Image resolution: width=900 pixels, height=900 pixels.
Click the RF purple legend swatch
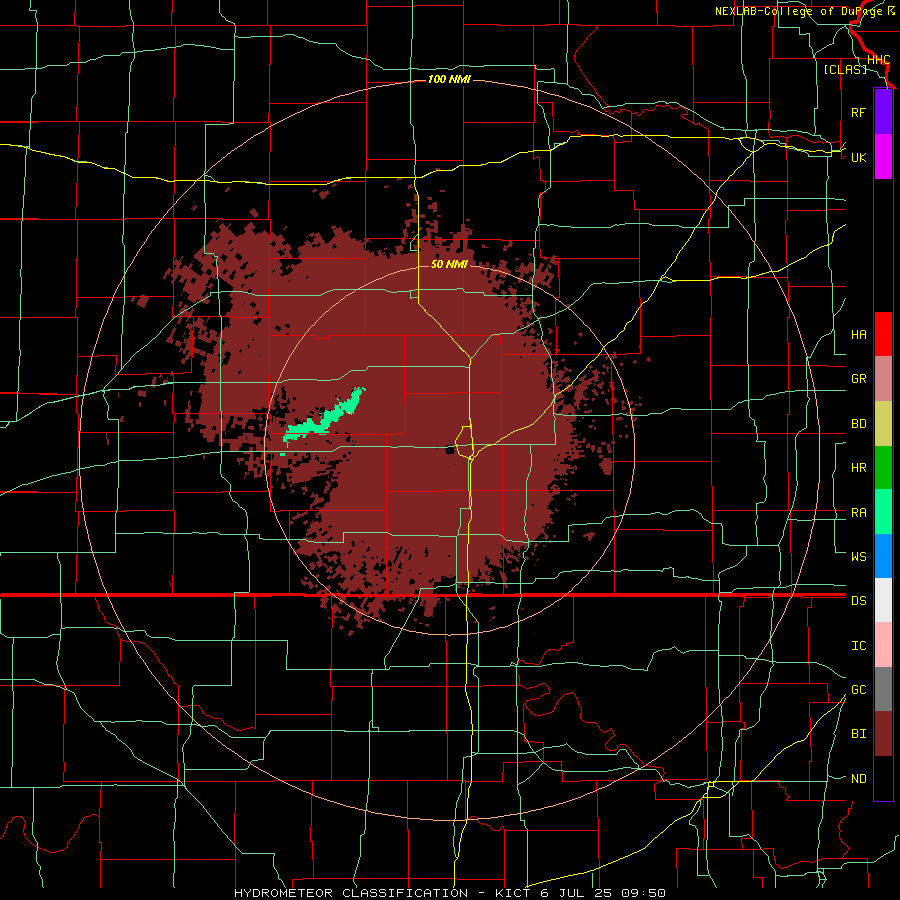[883, 112]
